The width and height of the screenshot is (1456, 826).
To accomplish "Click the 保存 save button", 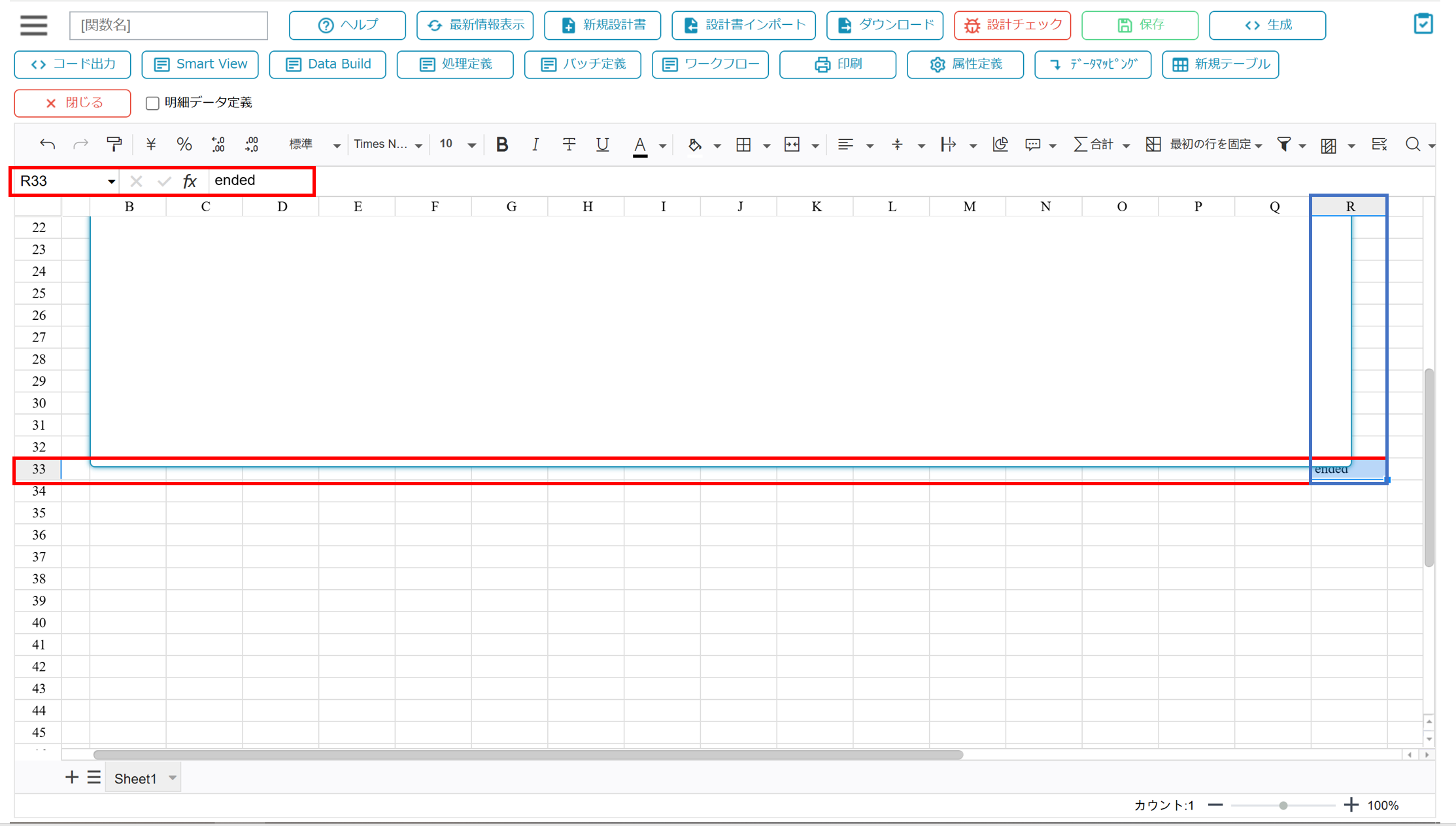I will tap(1140, 25).
